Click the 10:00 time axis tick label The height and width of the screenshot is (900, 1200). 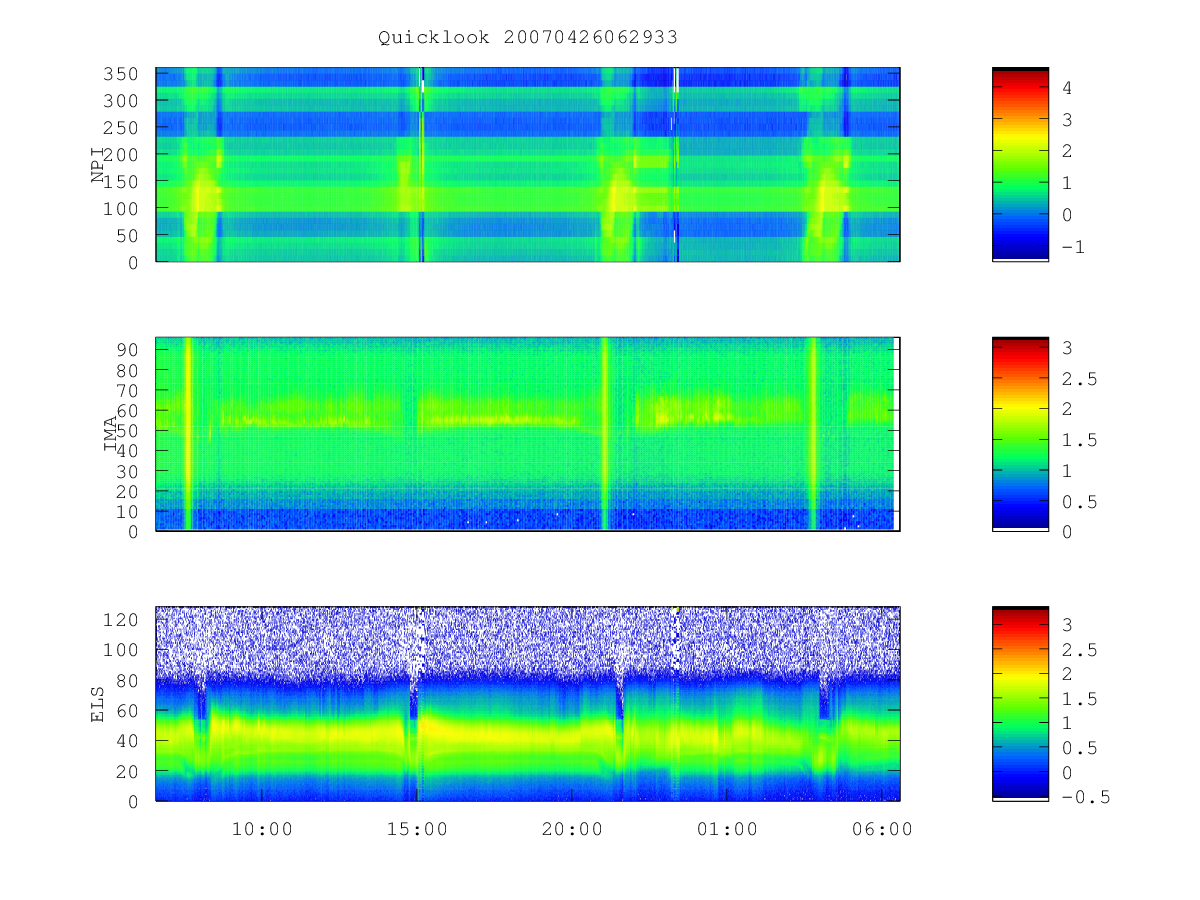262,829
